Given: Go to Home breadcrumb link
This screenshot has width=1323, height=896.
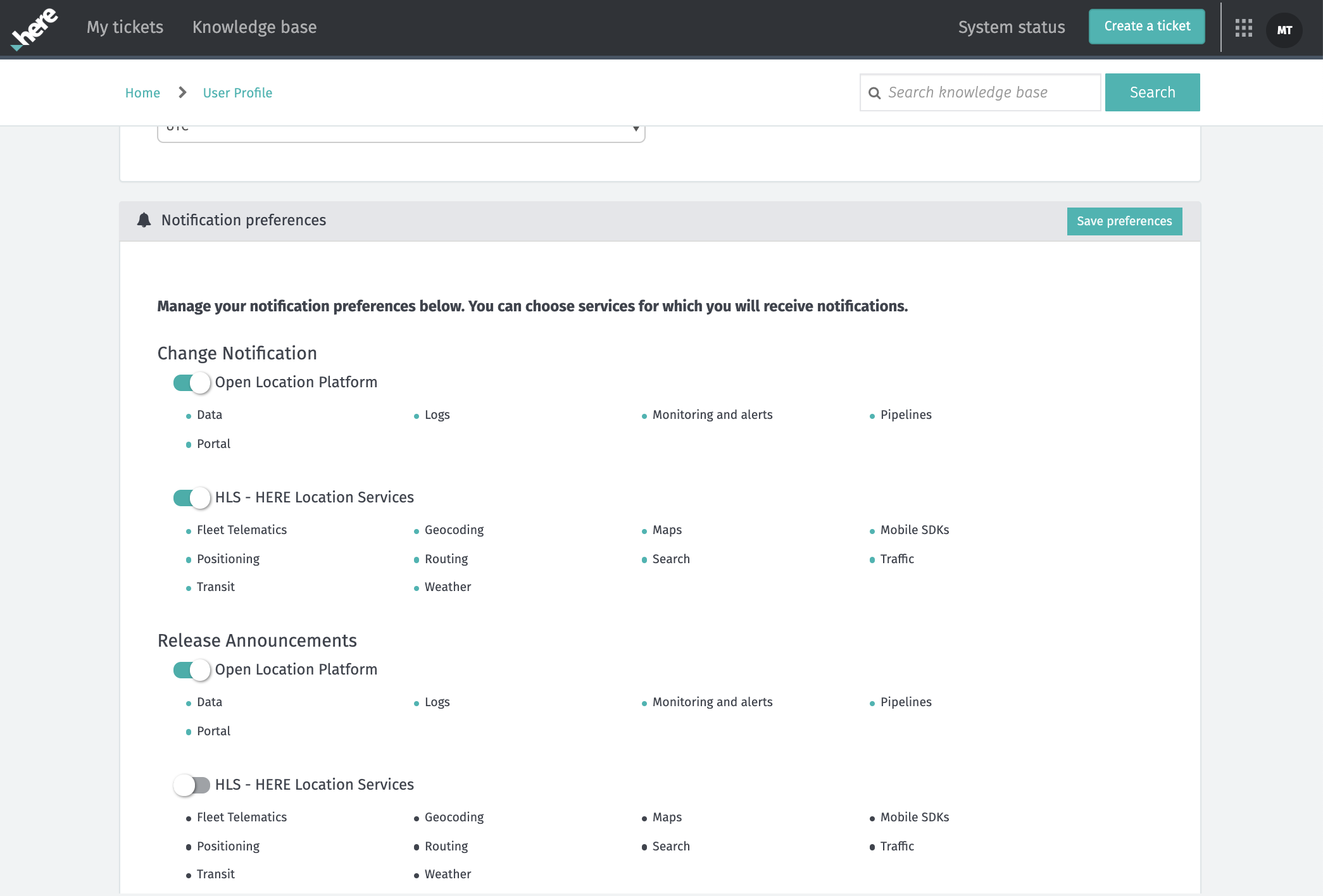Looking at the screenshot, I should [x=142, y=93].
